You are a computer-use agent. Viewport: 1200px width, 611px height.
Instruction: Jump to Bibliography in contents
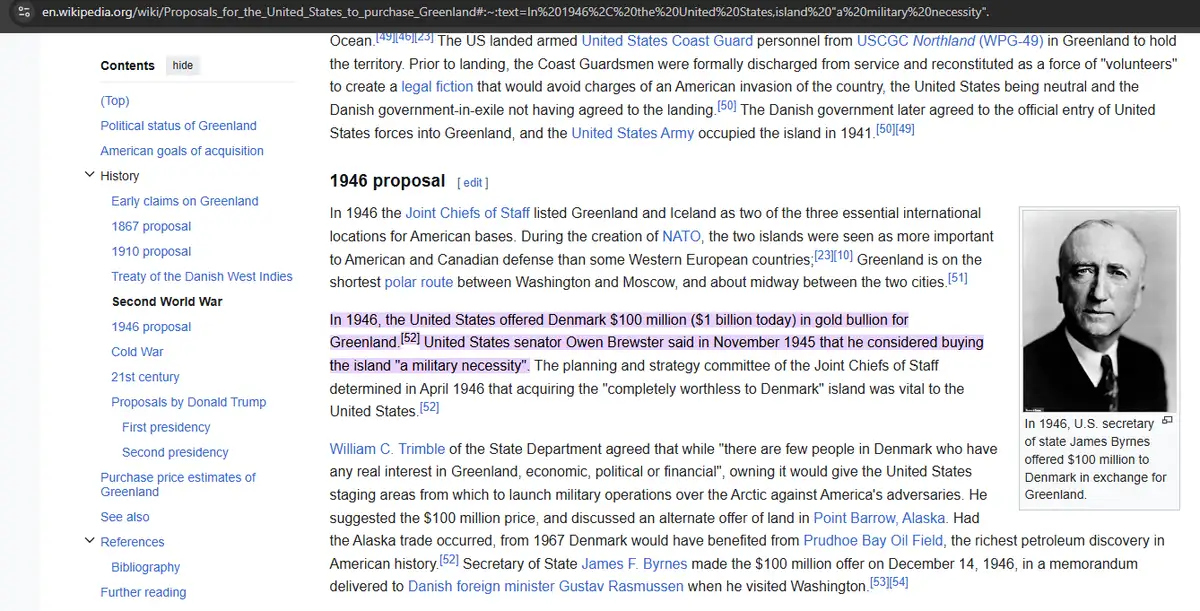pos(145,567)
